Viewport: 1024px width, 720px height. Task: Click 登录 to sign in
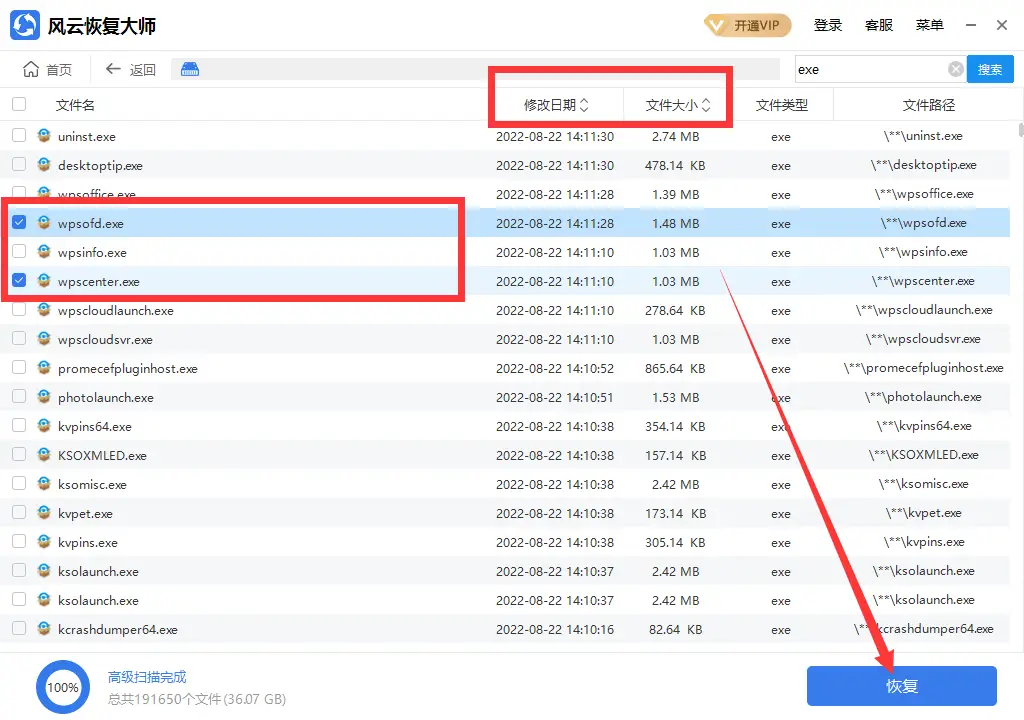tap(827, 25)
